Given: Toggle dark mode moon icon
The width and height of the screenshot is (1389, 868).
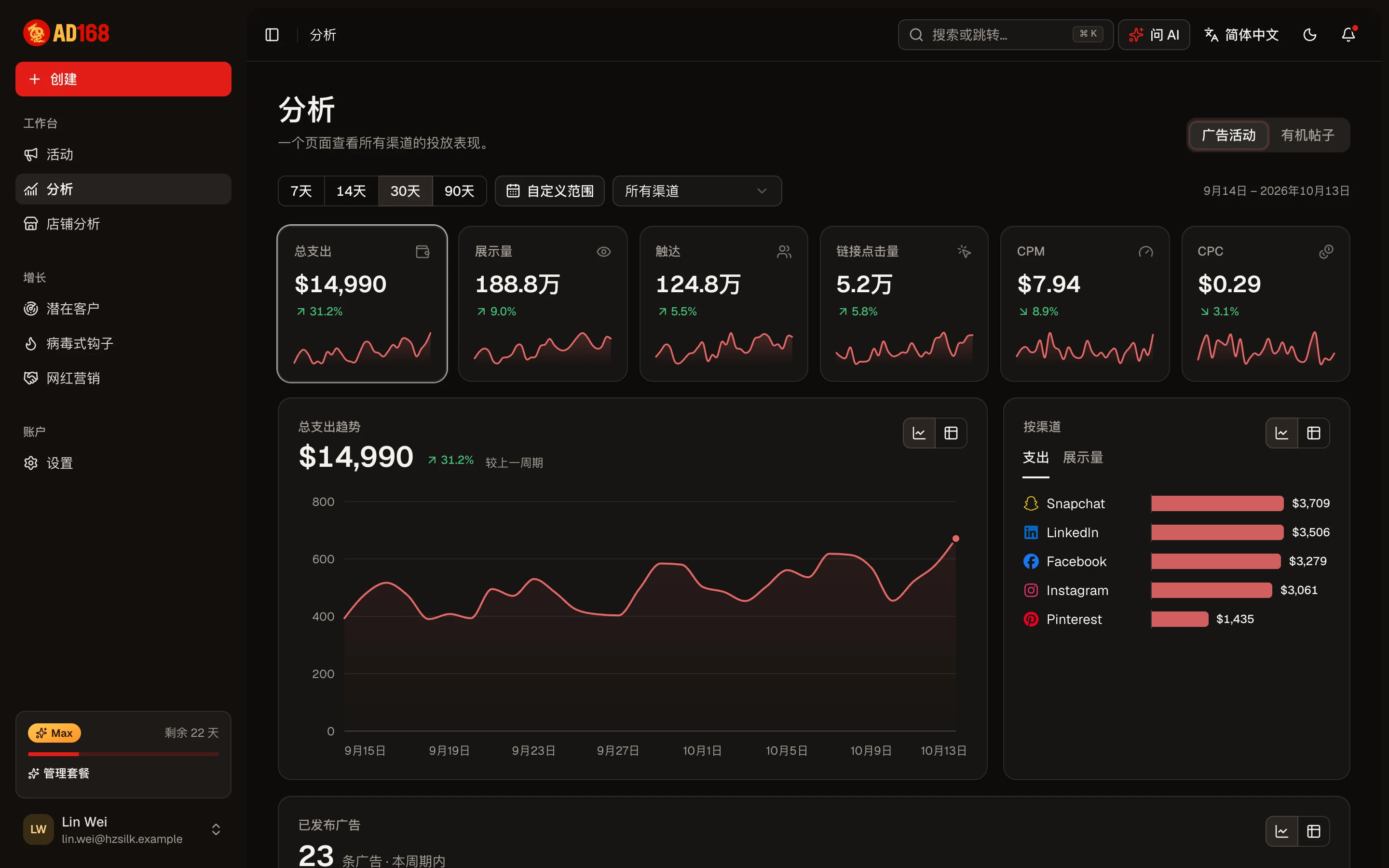Looking at the screenshot, I should (x=1310, y=35).
